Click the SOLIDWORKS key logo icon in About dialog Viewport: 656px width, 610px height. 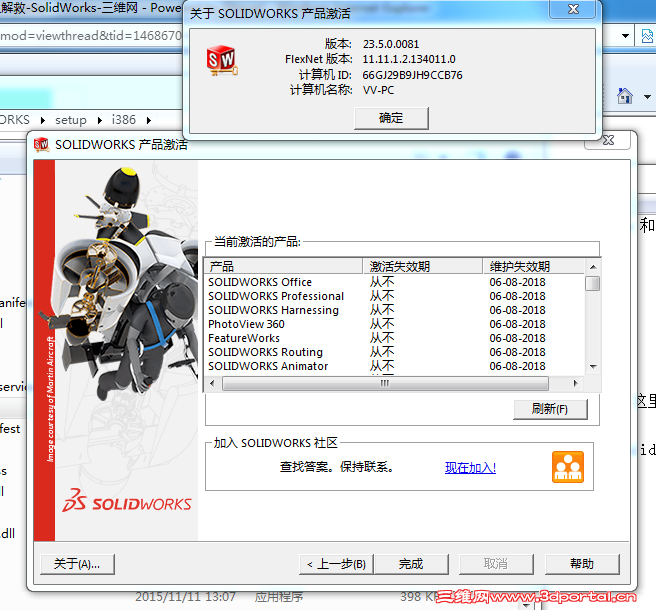click(x=222, y=61)
